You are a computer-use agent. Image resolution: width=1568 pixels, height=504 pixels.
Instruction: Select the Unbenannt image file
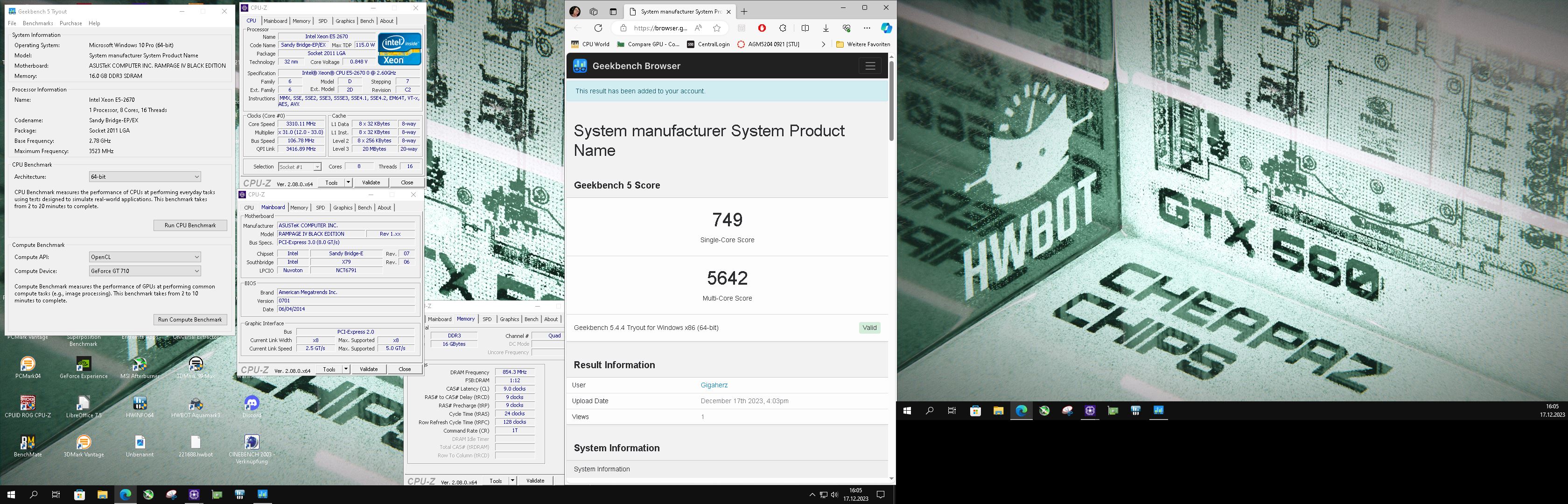pyautogui.click(x=140, y=446)
